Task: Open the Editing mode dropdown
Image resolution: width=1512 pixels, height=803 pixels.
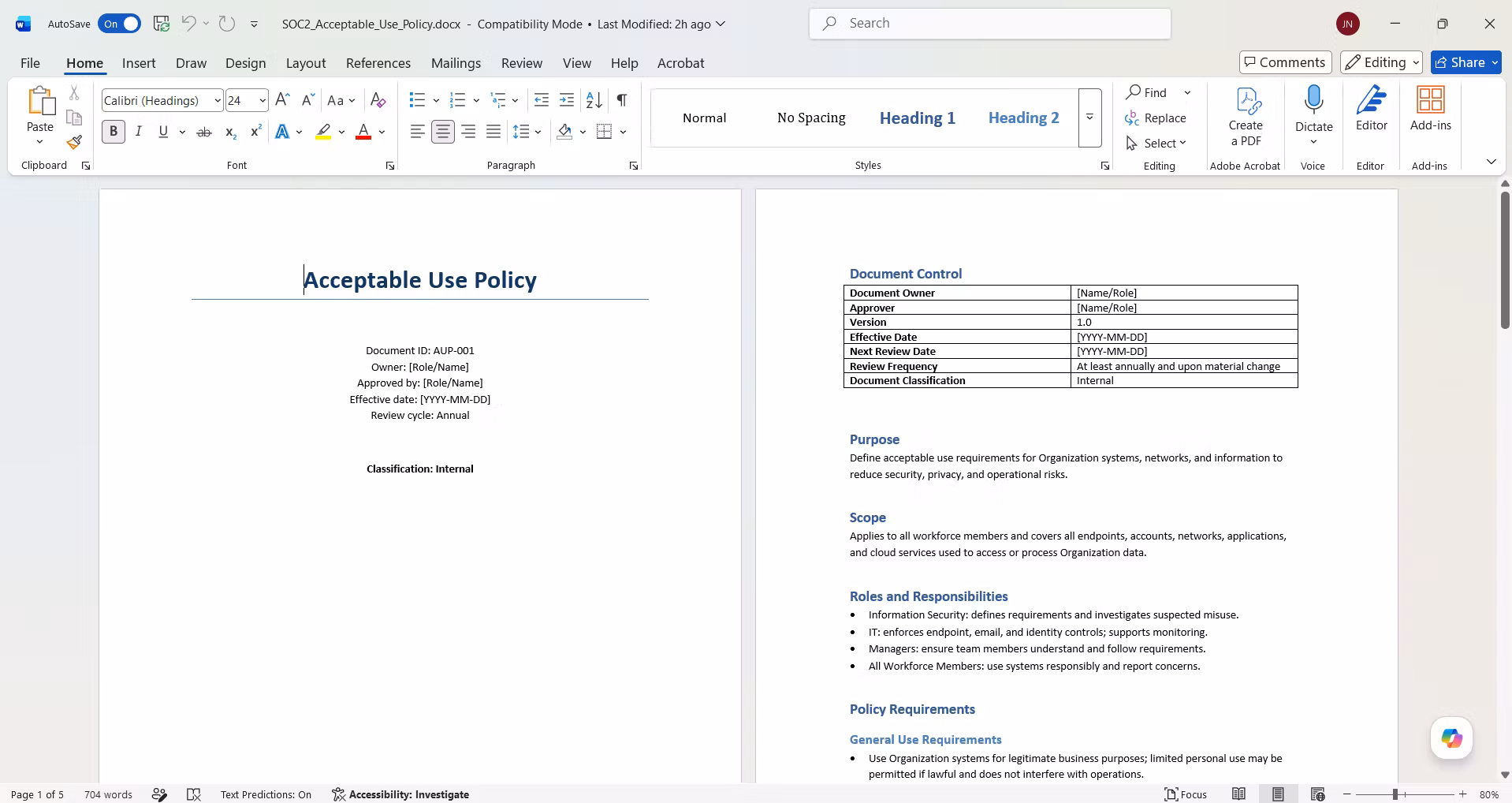Action: (x=1381, y=62)
